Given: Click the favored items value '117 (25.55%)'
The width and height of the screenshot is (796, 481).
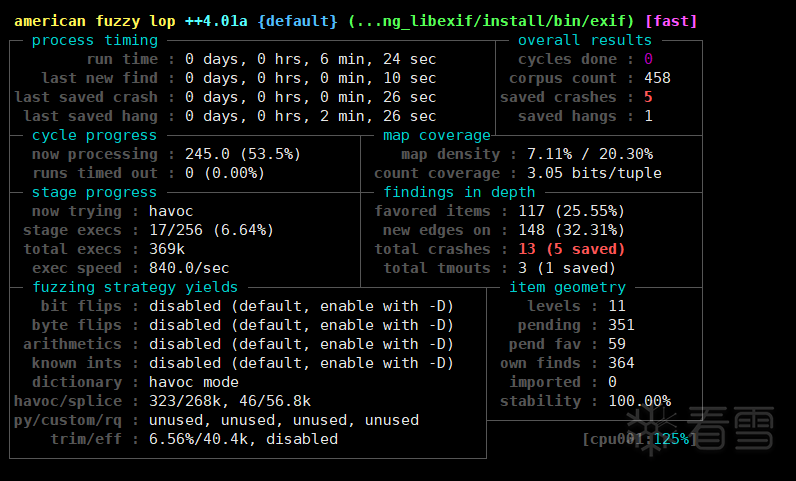Looking at the screenshot, I should point(572,211).
